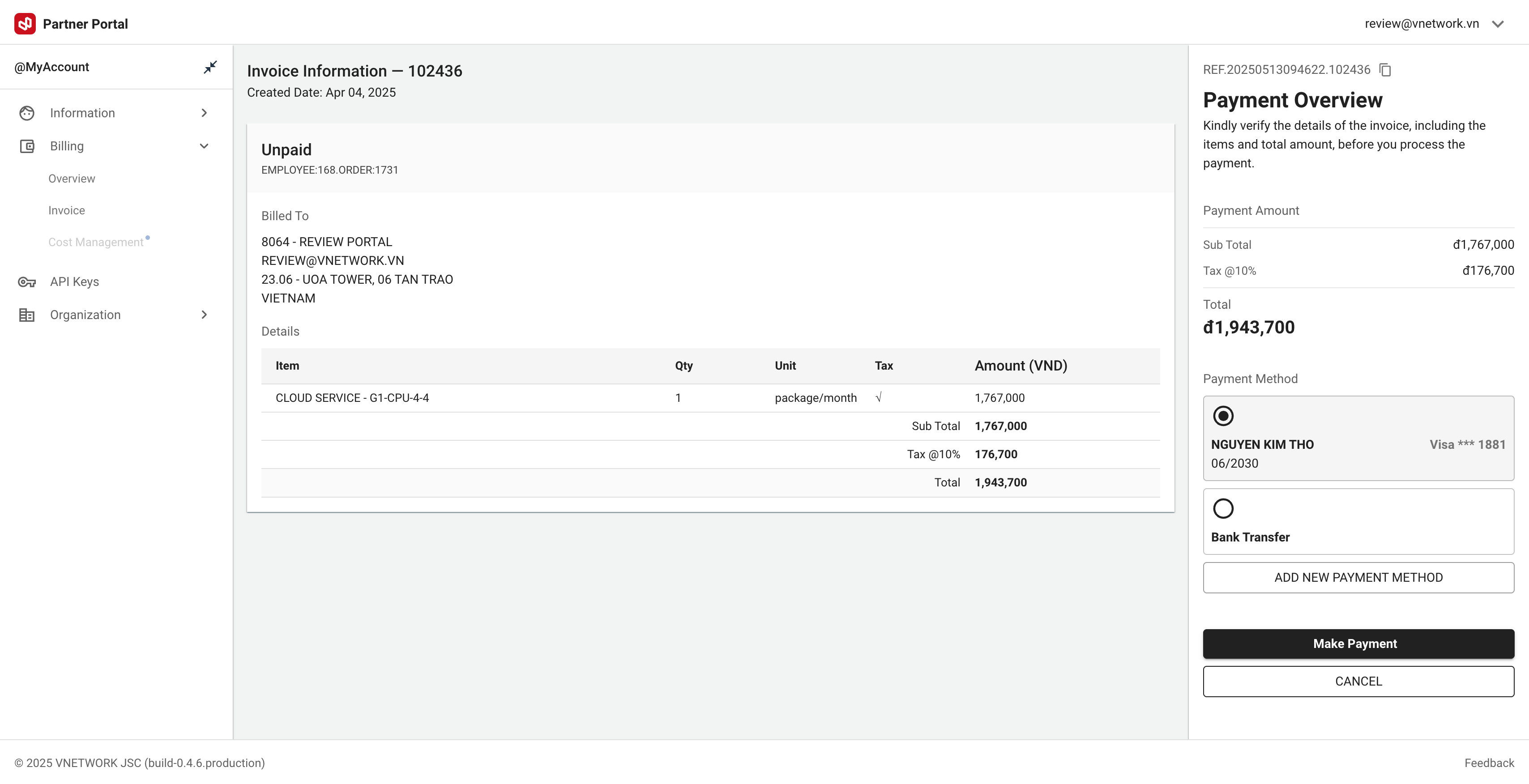Image resolution: width=1529 pixels, height=784 pixels.
Task: Click the review@vnetwork.vn account email
Action: (1422, 24)
